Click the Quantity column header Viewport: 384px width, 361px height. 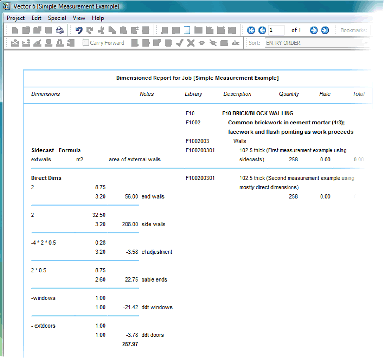[x=289, y=94]
